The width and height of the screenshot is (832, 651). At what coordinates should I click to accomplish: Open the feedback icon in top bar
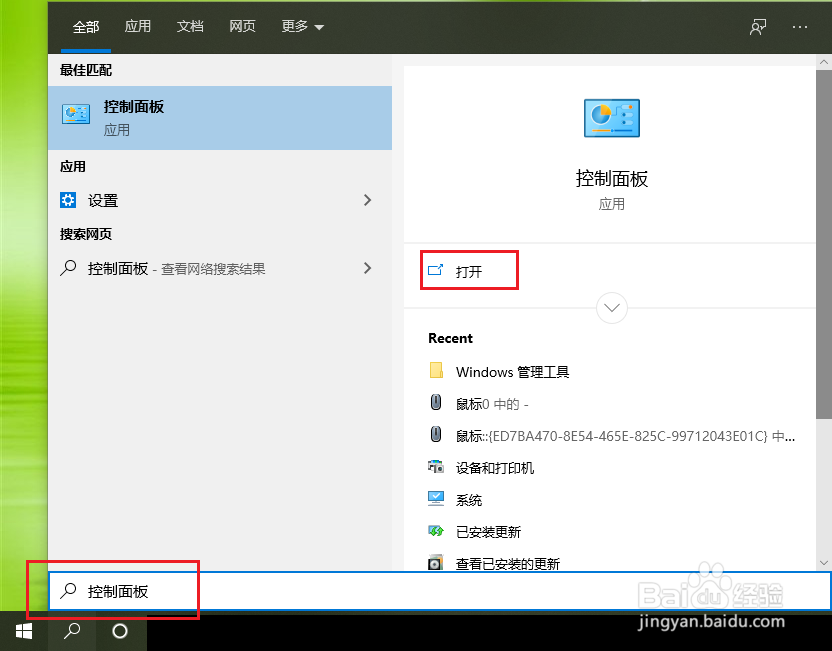click(x=758, y=27)
